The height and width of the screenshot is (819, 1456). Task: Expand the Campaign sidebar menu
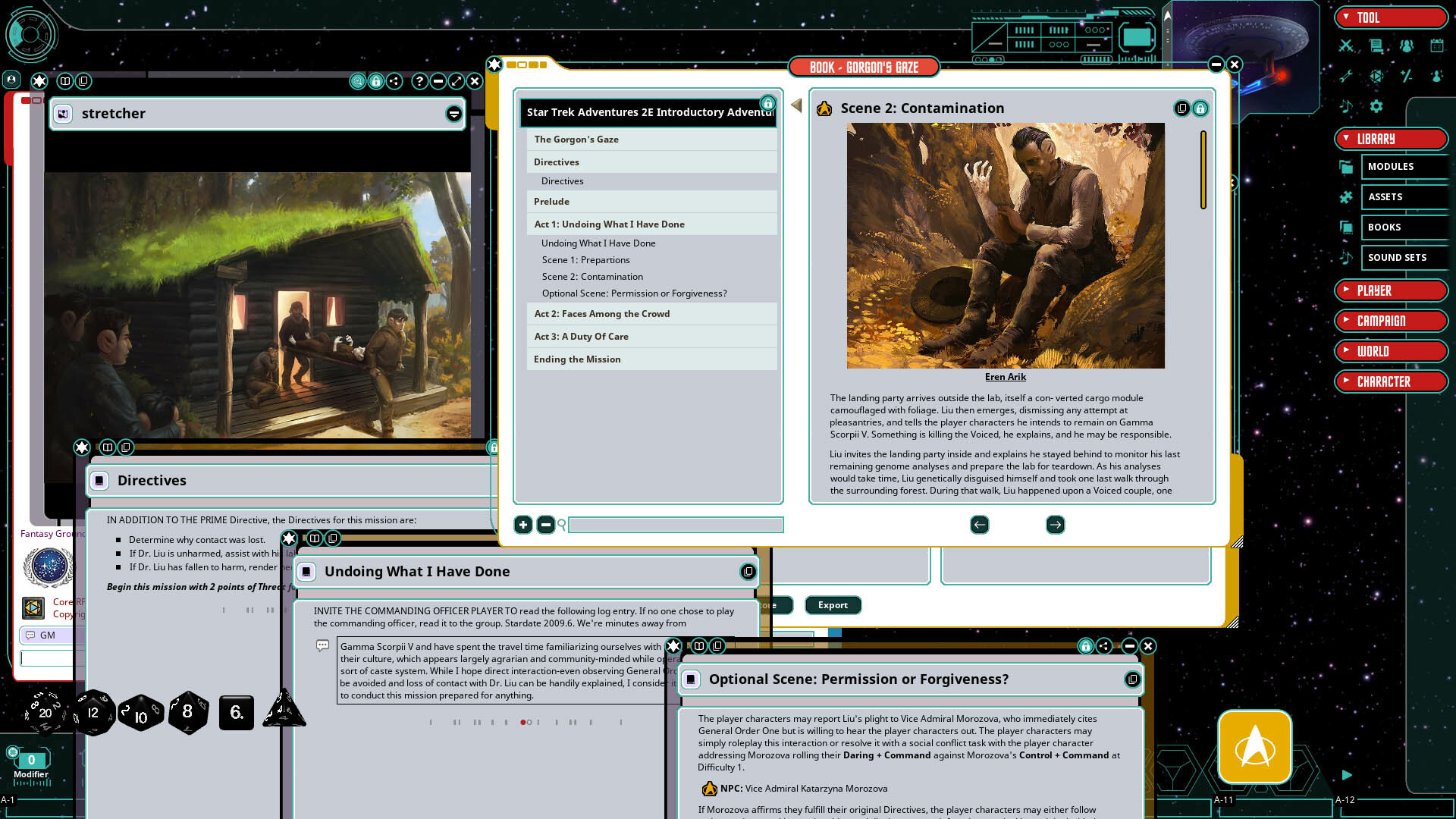point(1392,321)
